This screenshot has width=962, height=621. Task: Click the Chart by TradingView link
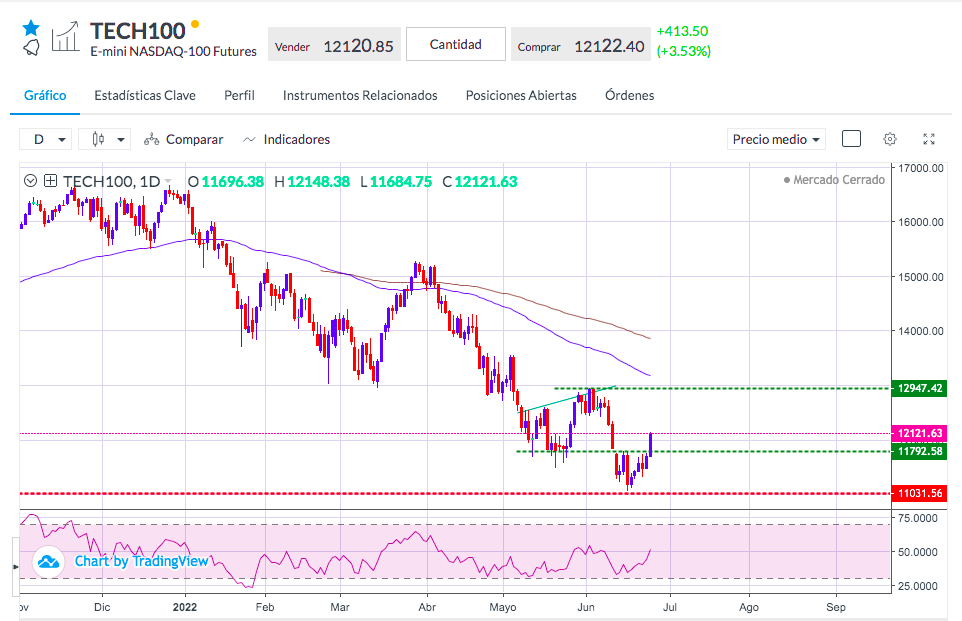tap(142, 561)
